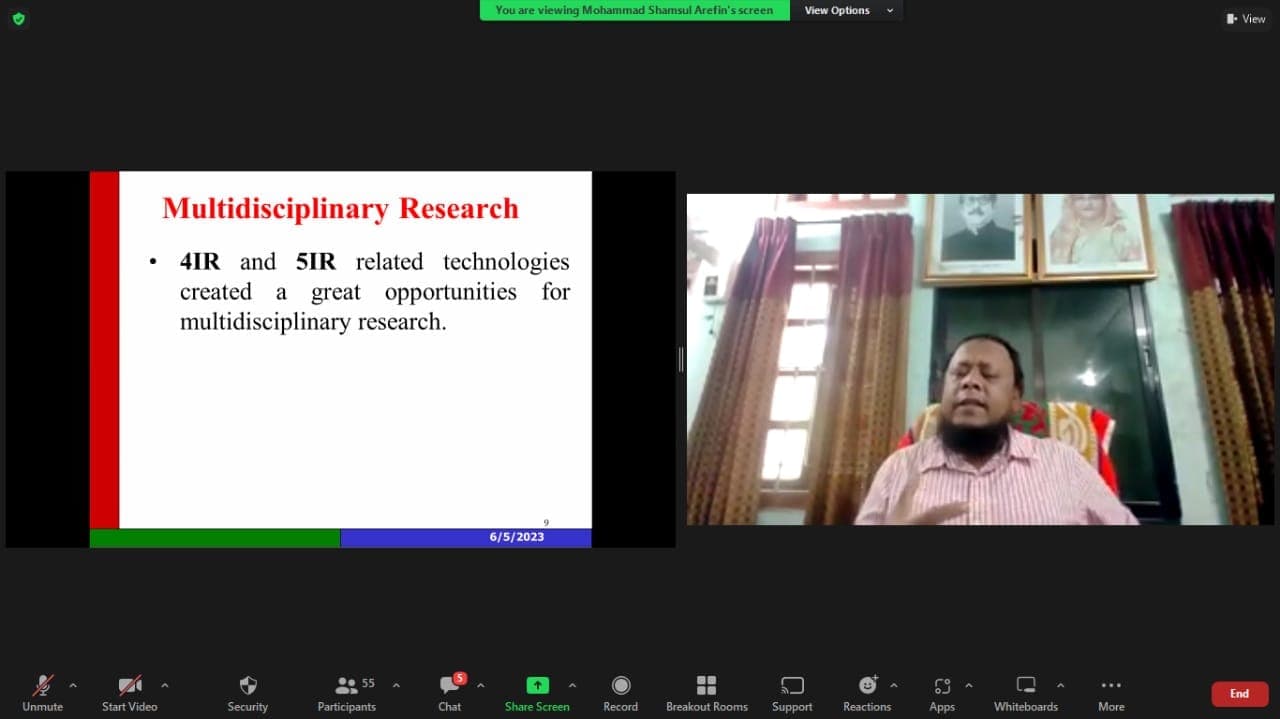The width and height of the screenshot is (1280, 719).
Task: Click the divider handle between screen and video
Action: coord(681,359)
